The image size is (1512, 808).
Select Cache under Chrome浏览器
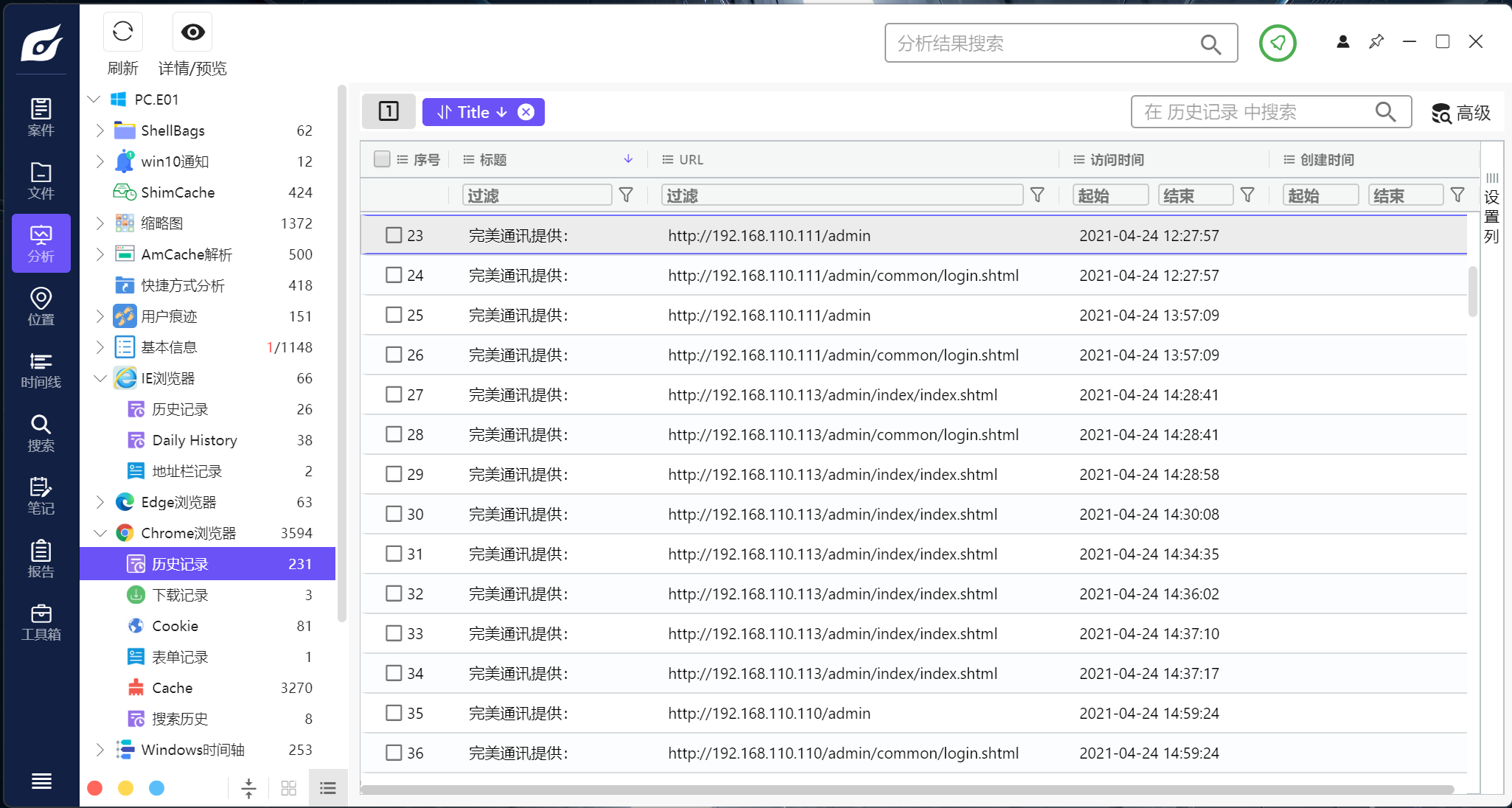208,688
